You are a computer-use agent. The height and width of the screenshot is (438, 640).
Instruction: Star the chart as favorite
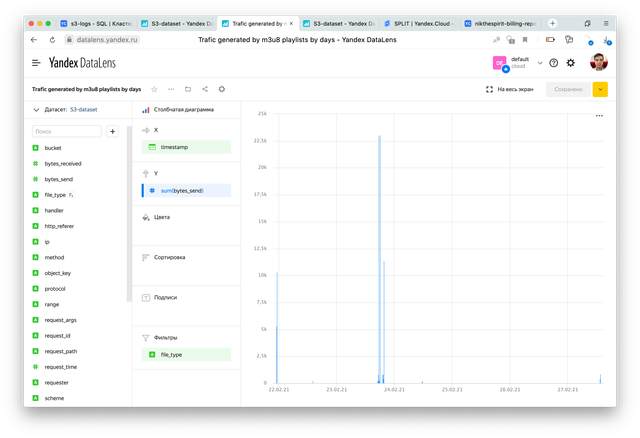[x=153, y=89]
